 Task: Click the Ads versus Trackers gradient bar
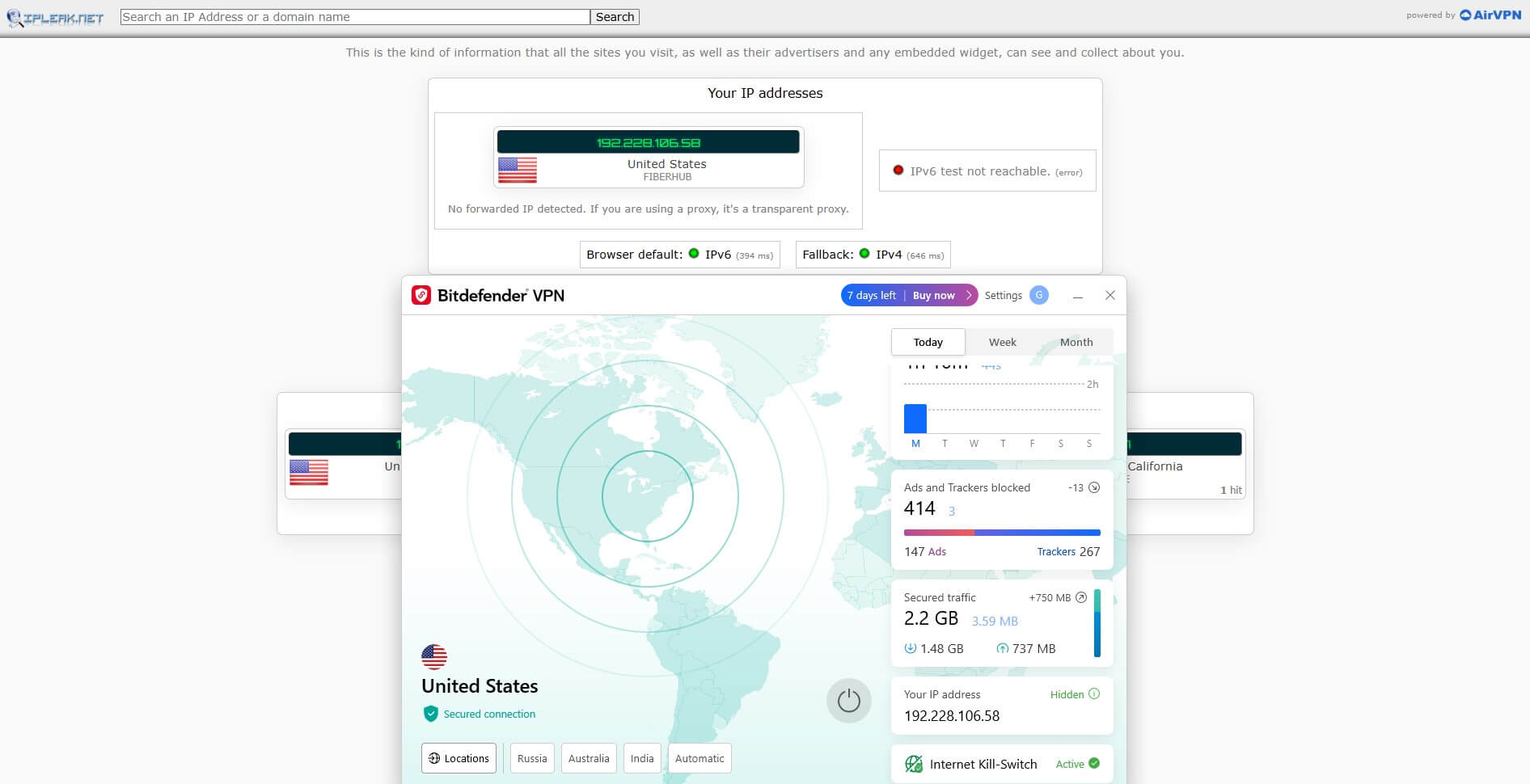(1002, 533)
